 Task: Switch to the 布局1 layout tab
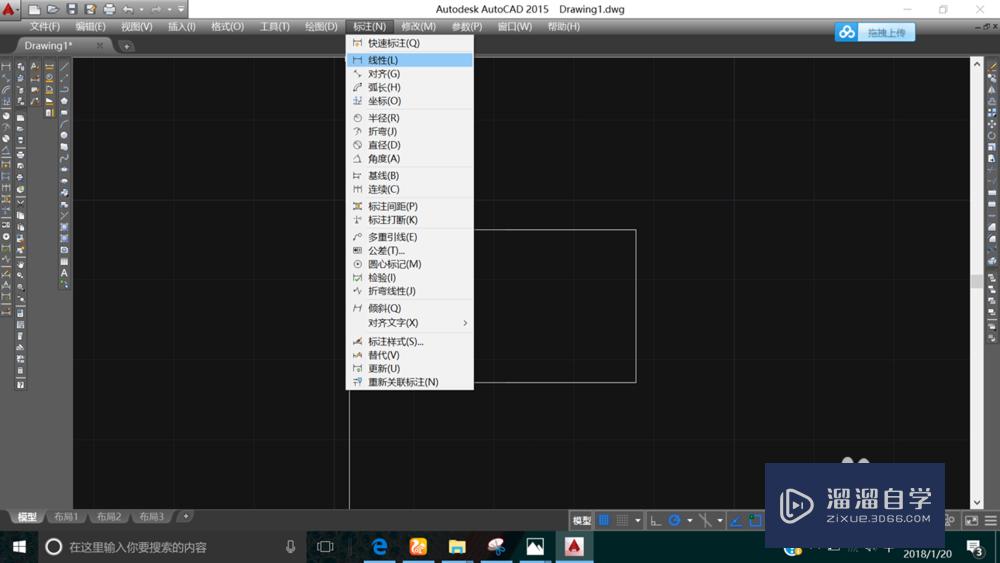pyautogui.click(x=66, y=516)
